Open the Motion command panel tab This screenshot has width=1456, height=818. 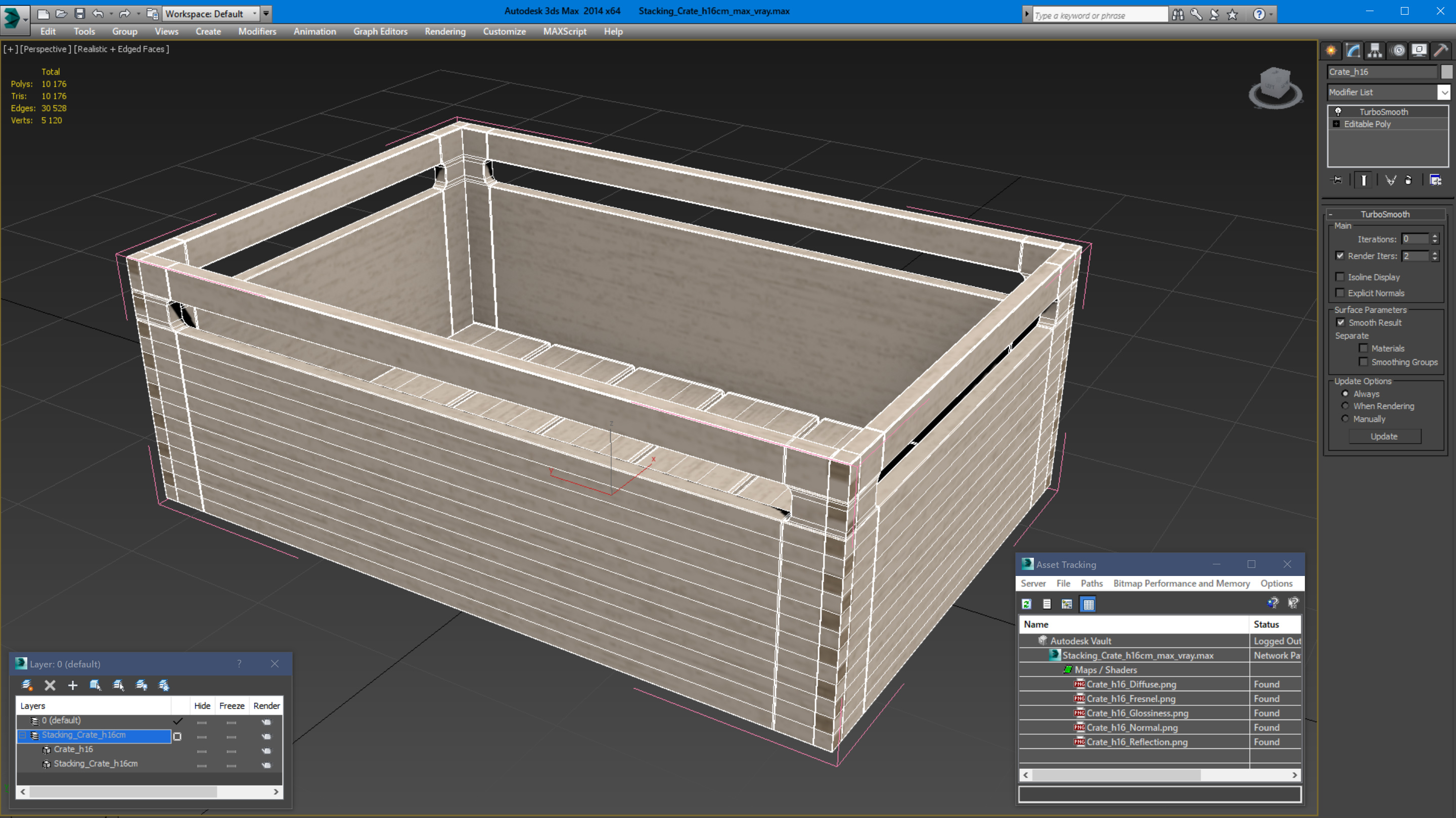[x=1397, y=51]
